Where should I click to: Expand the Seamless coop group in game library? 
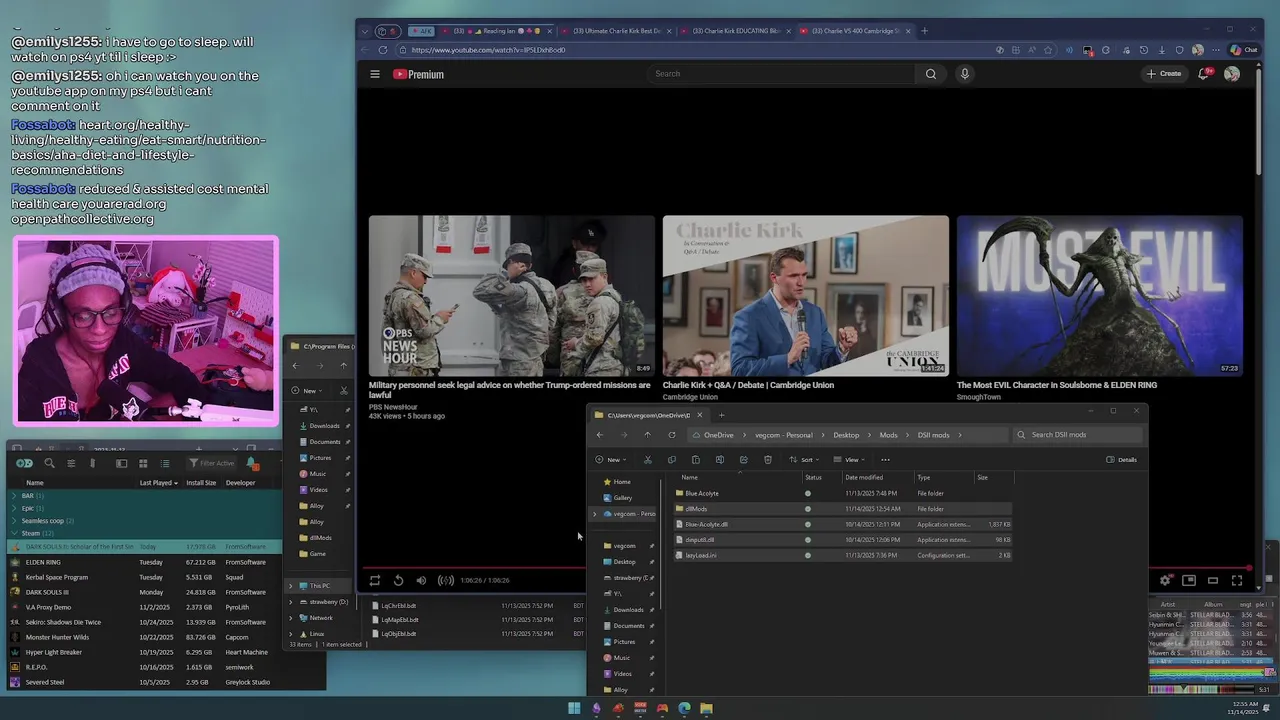12,521
